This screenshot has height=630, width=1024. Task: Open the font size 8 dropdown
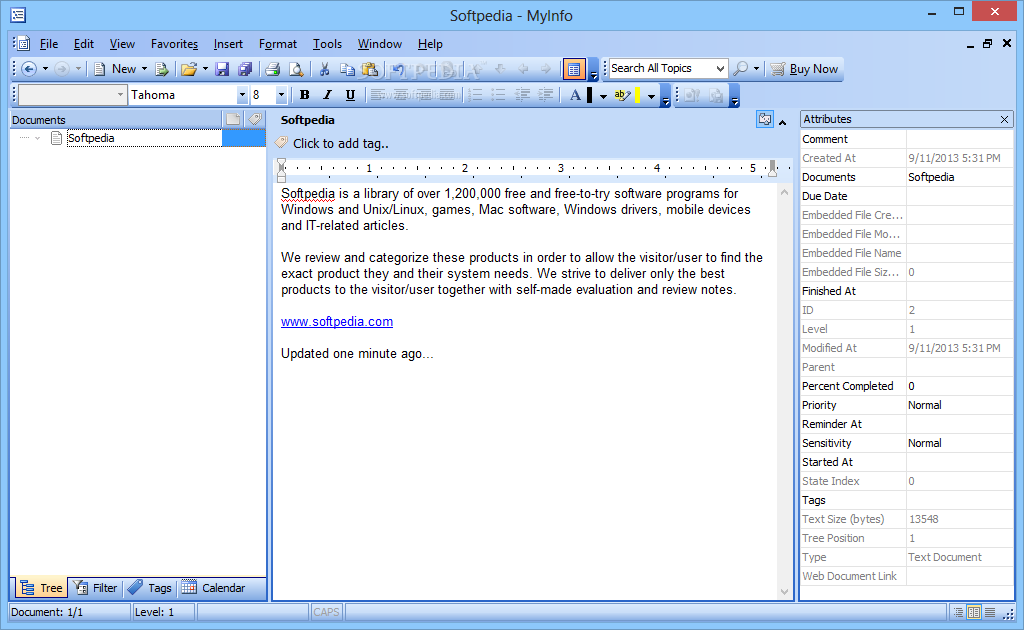281,95
